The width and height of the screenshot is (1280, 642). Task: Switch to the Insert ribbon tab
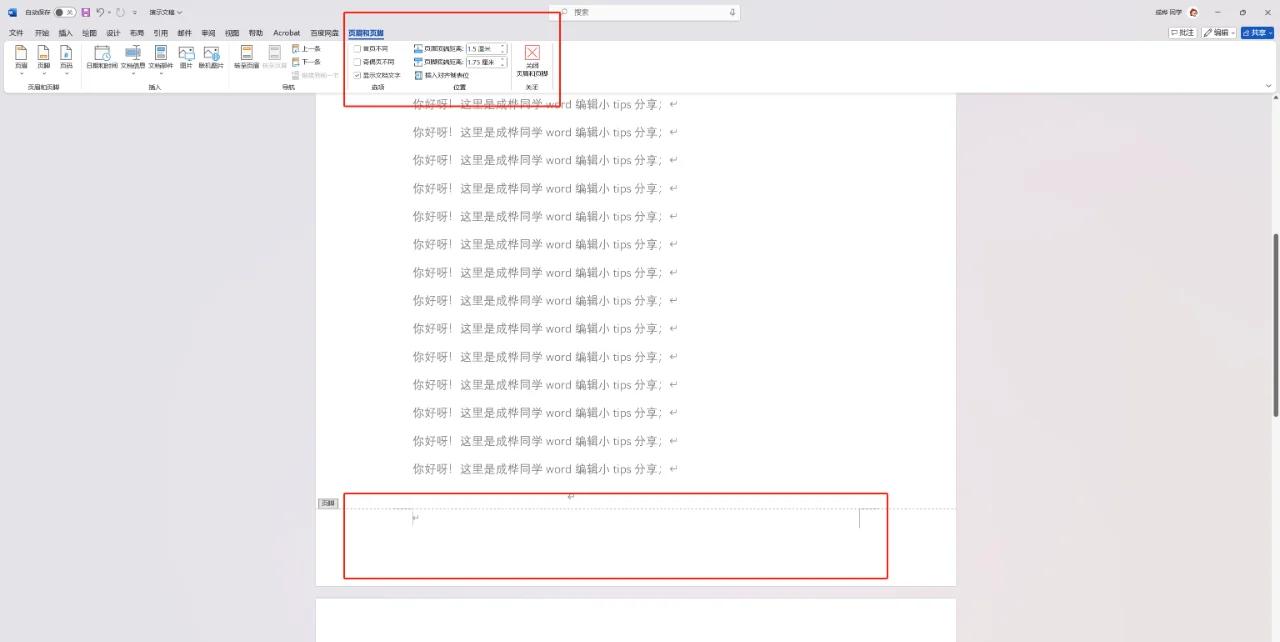pos(65,32)
